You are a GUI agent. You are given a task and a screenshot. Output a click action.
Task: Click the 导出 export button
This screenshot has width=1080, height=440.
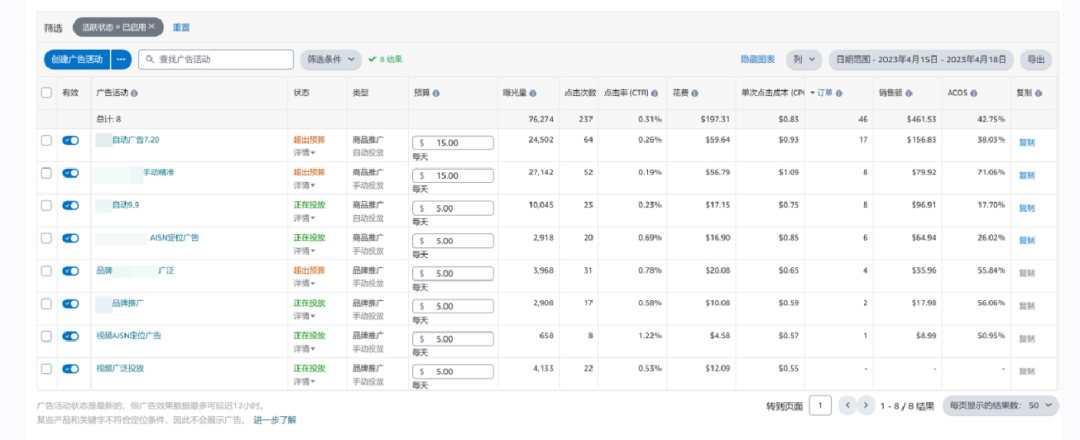click(1035, 59)
